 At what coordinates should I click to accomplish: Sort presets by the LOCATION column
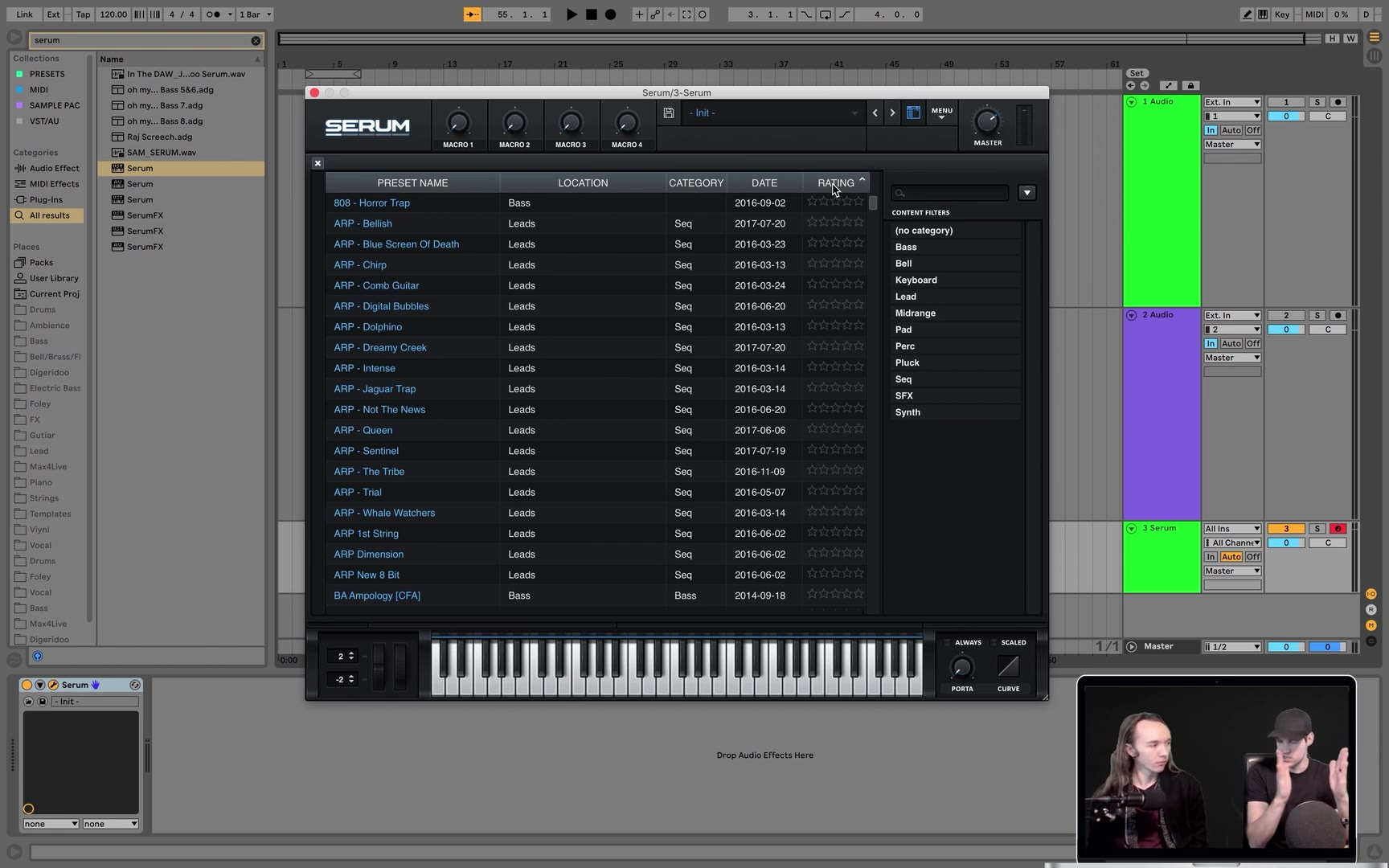click(583, 183)
